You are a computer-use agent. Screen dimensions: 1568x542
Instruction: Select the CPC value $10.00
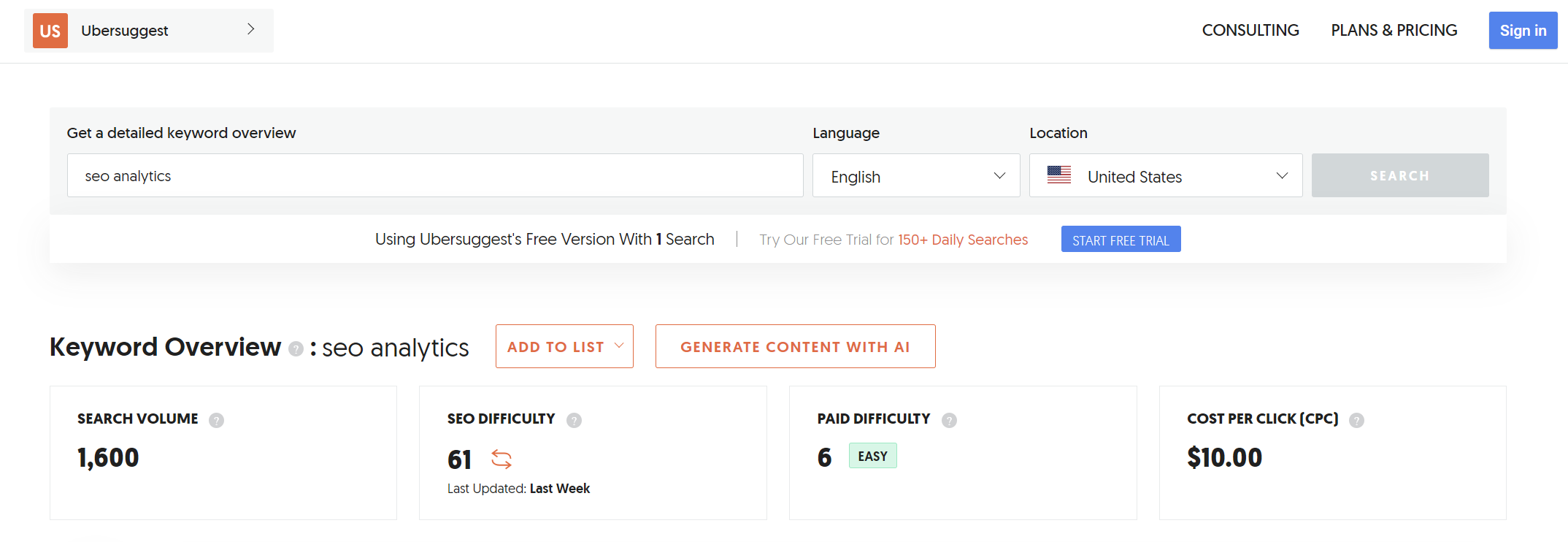click(1224, 458)
